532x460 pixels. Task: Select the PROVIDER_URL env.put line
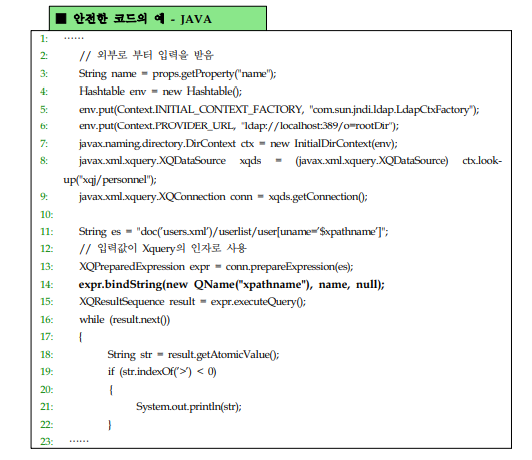pyautogui.click(x=239, y=126)
